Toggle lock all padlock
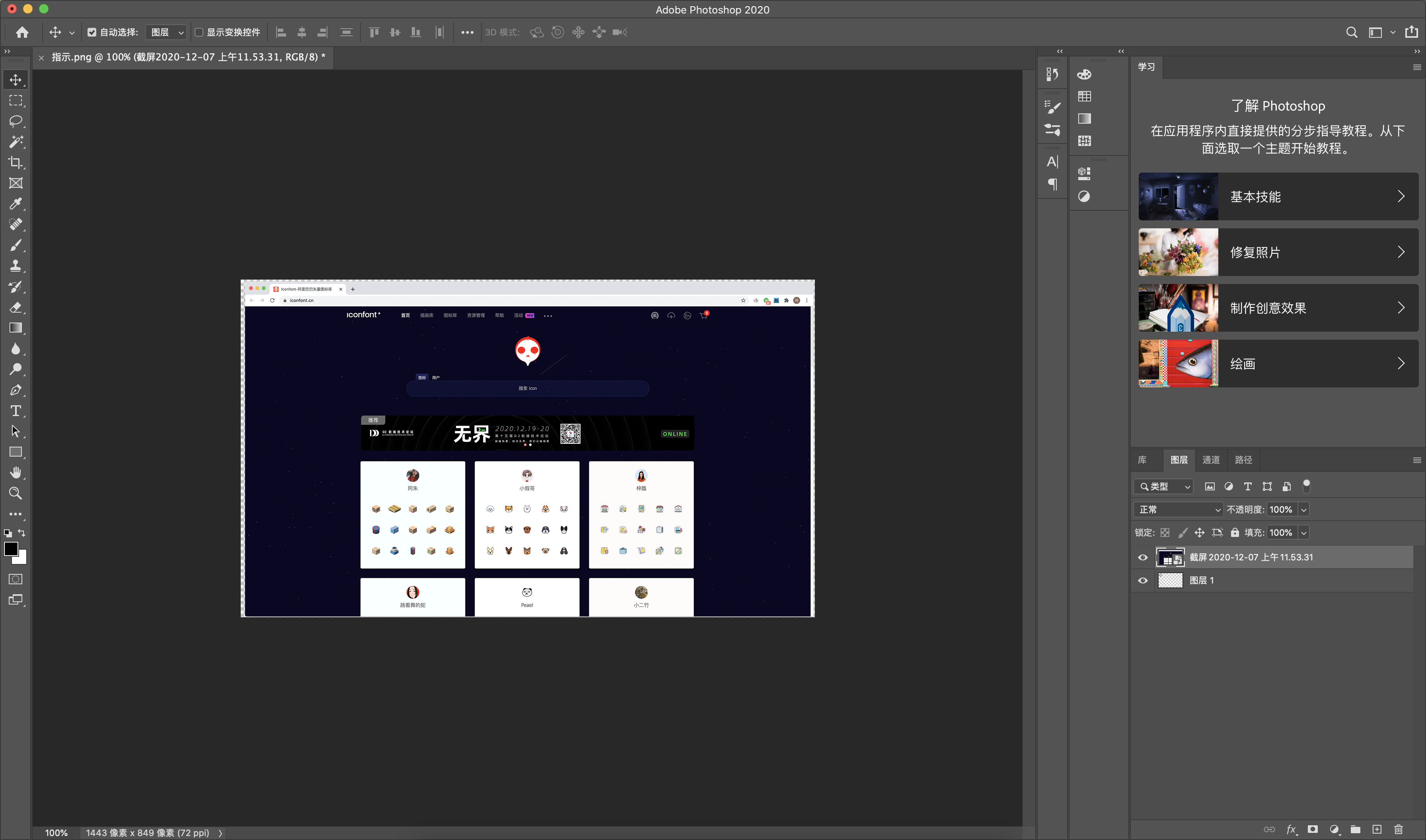This screenshot has width=1426, height=840. 1235,533
